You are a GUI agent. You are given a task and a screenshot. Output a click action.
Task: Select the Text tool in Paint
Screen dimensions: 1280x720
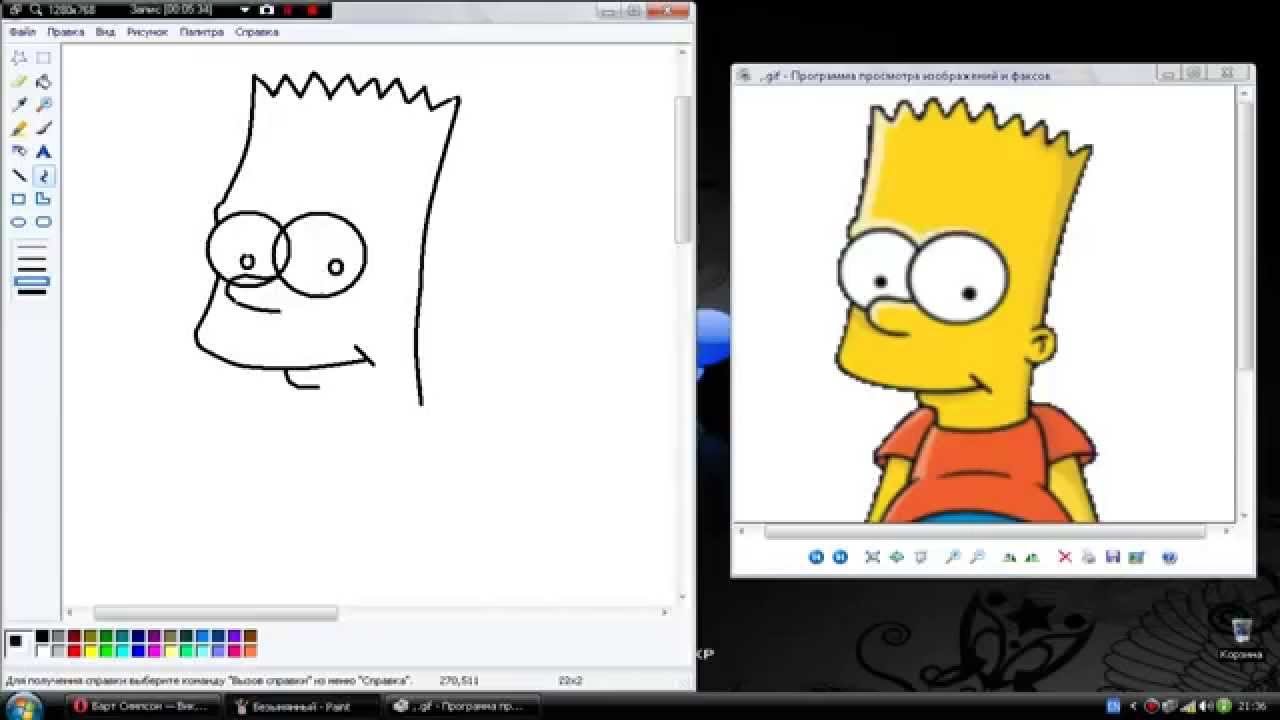(x=43, y=152)
